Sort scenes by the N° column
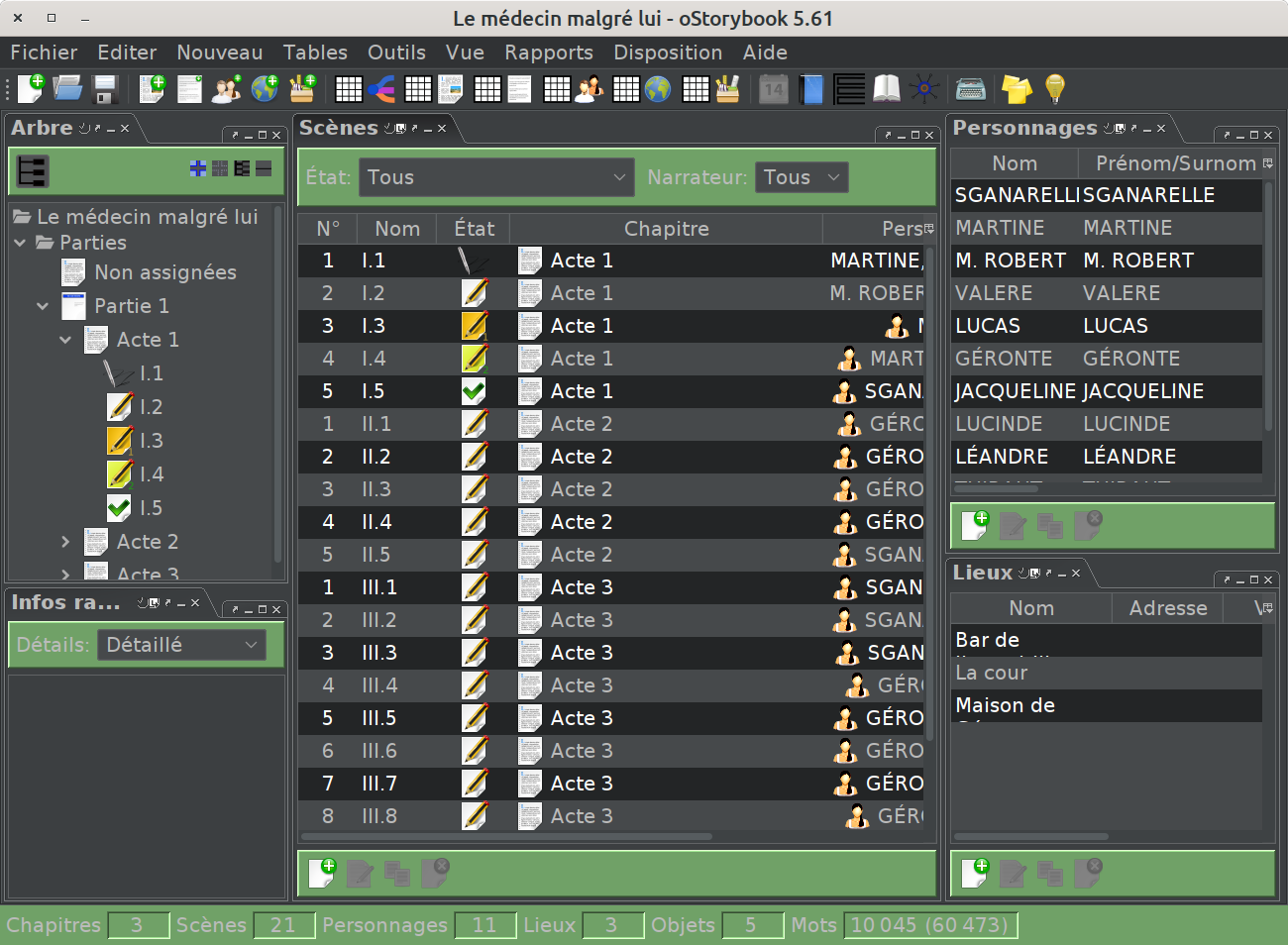Screen dimensions: 1288x945 click(x=328, y=229)
